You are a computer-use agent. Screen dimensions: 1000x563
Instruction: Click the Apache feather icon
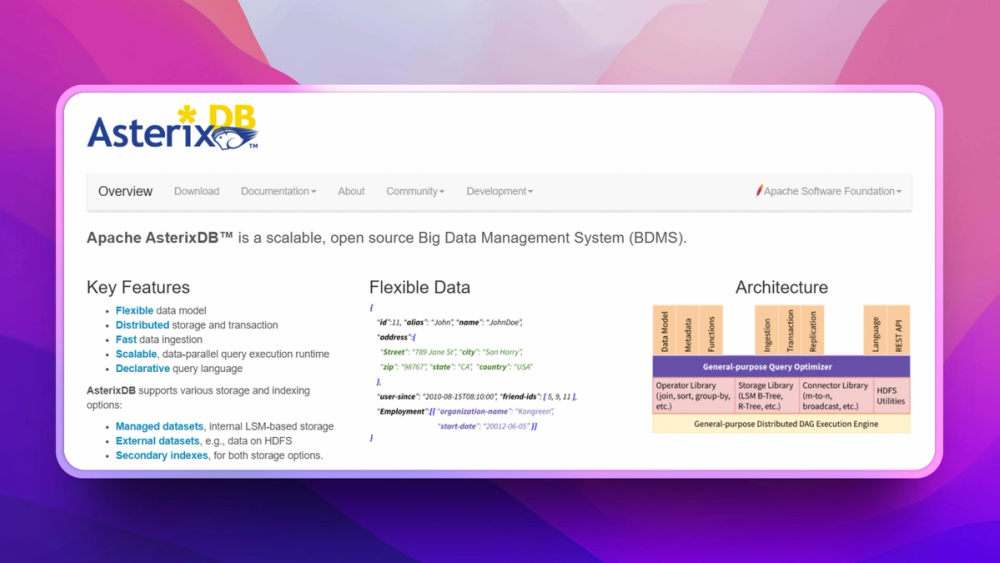coord(759,191)
